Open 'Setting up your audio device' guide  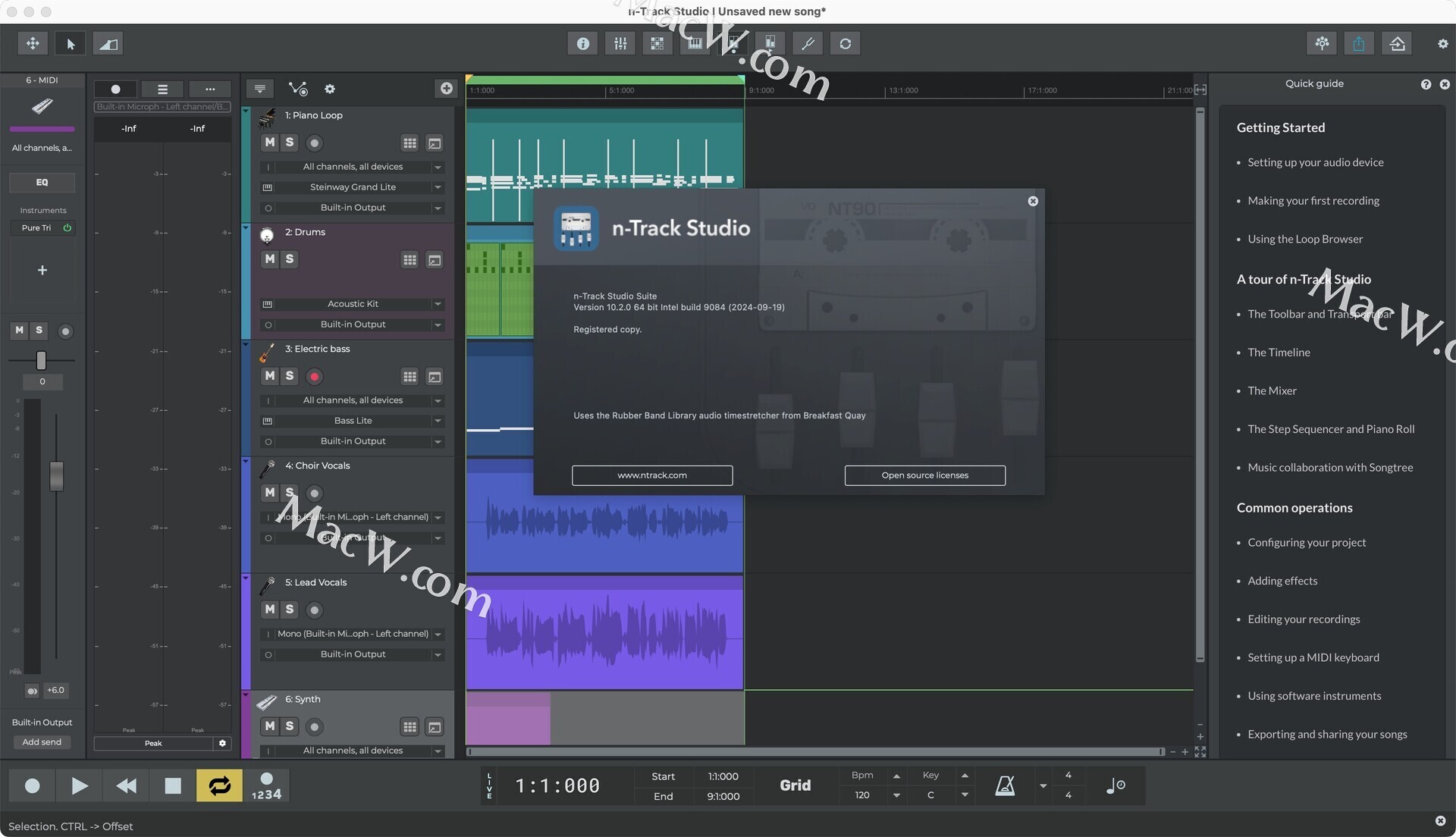pos(1316,162)
